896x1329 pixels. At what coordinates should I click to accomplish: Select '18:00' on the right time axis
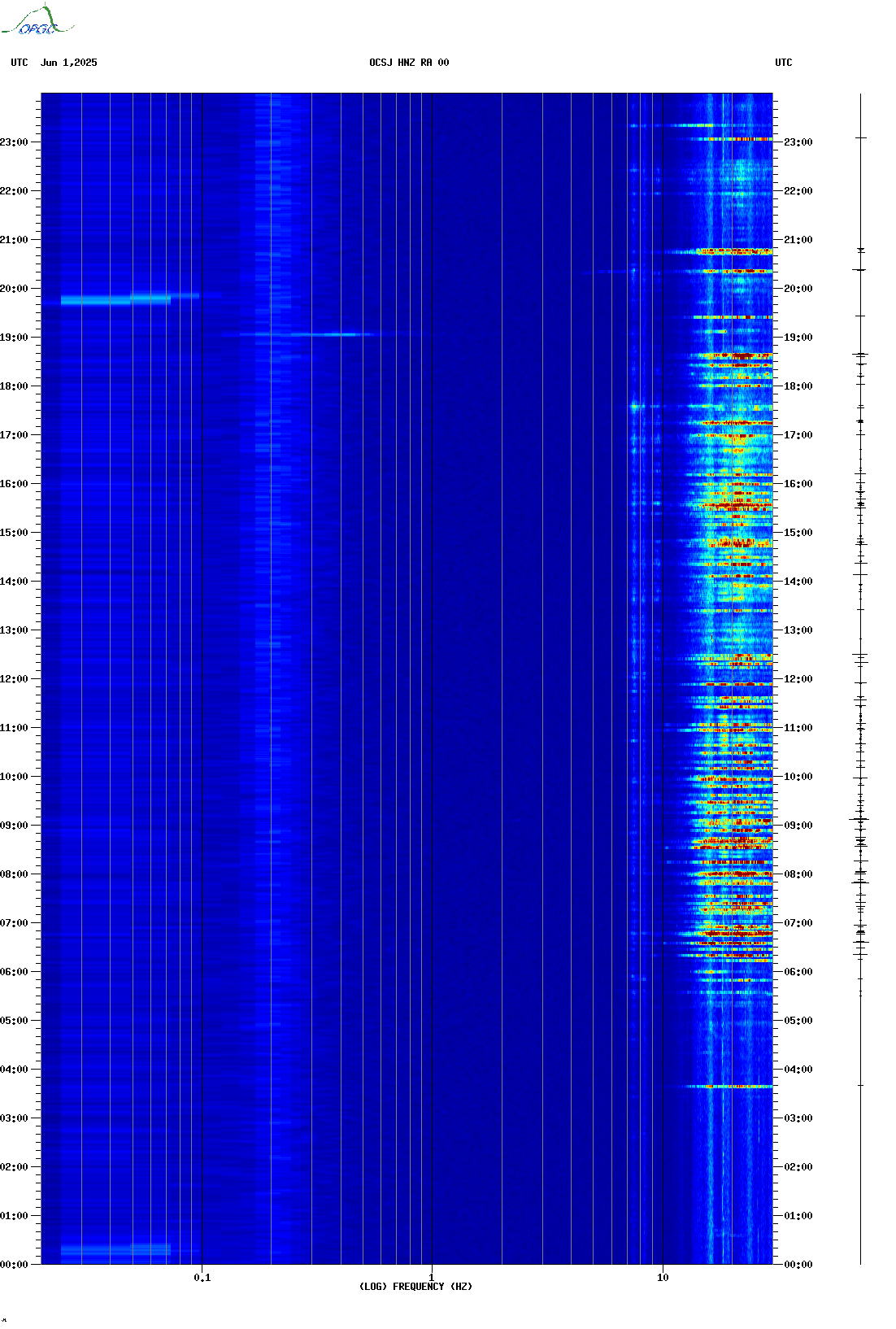tap(798, 386)
